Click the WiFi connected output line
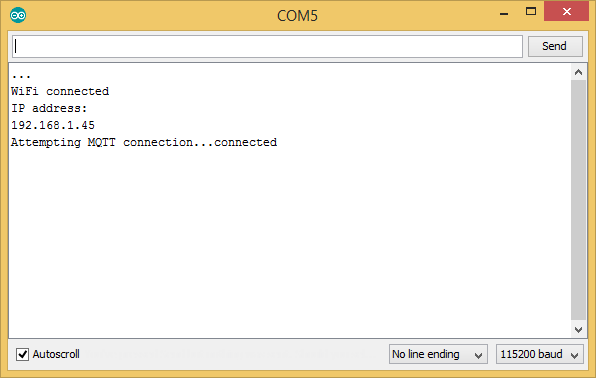Image resolution: width=596 pixels, height=378 pixels. (60, 91)
